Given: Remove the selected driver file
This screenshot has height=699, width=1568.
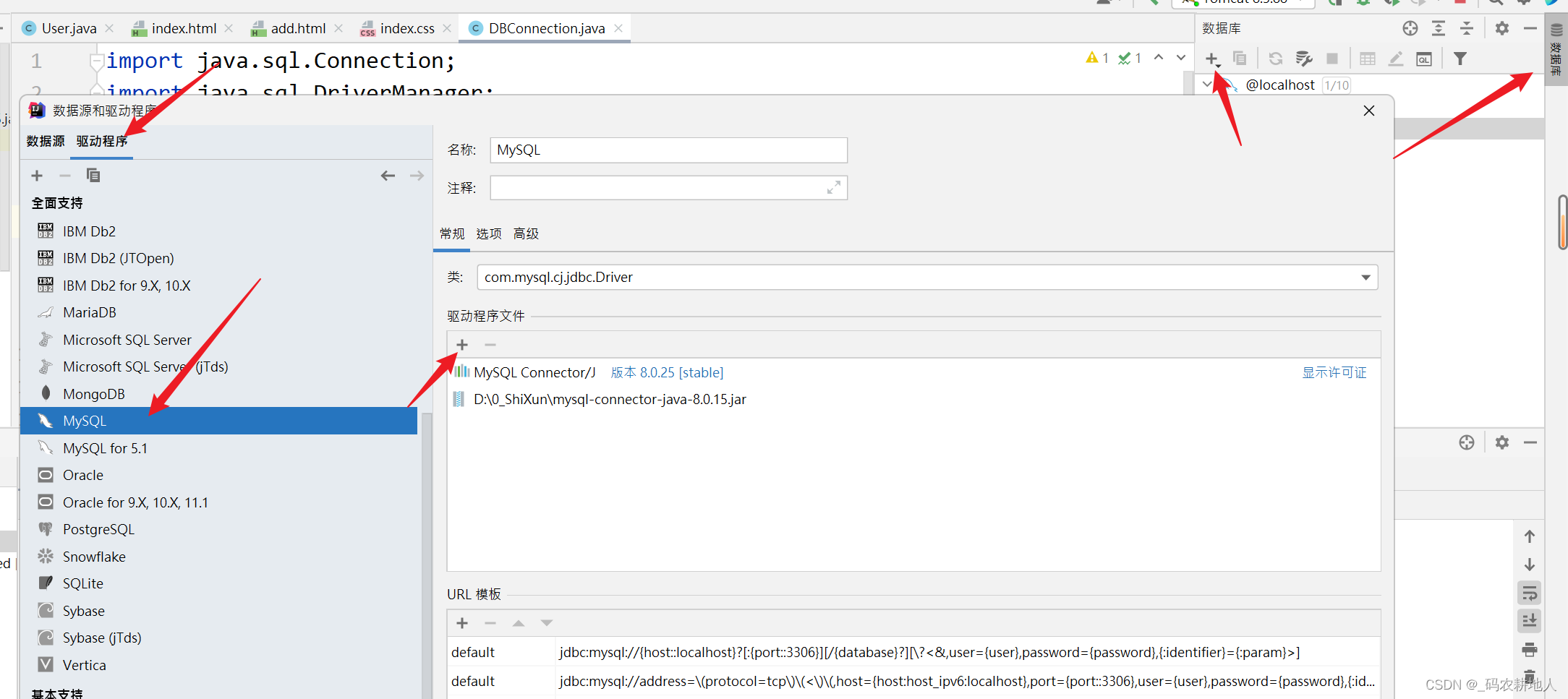Looking at the screenshot, I should pos(490,345).
